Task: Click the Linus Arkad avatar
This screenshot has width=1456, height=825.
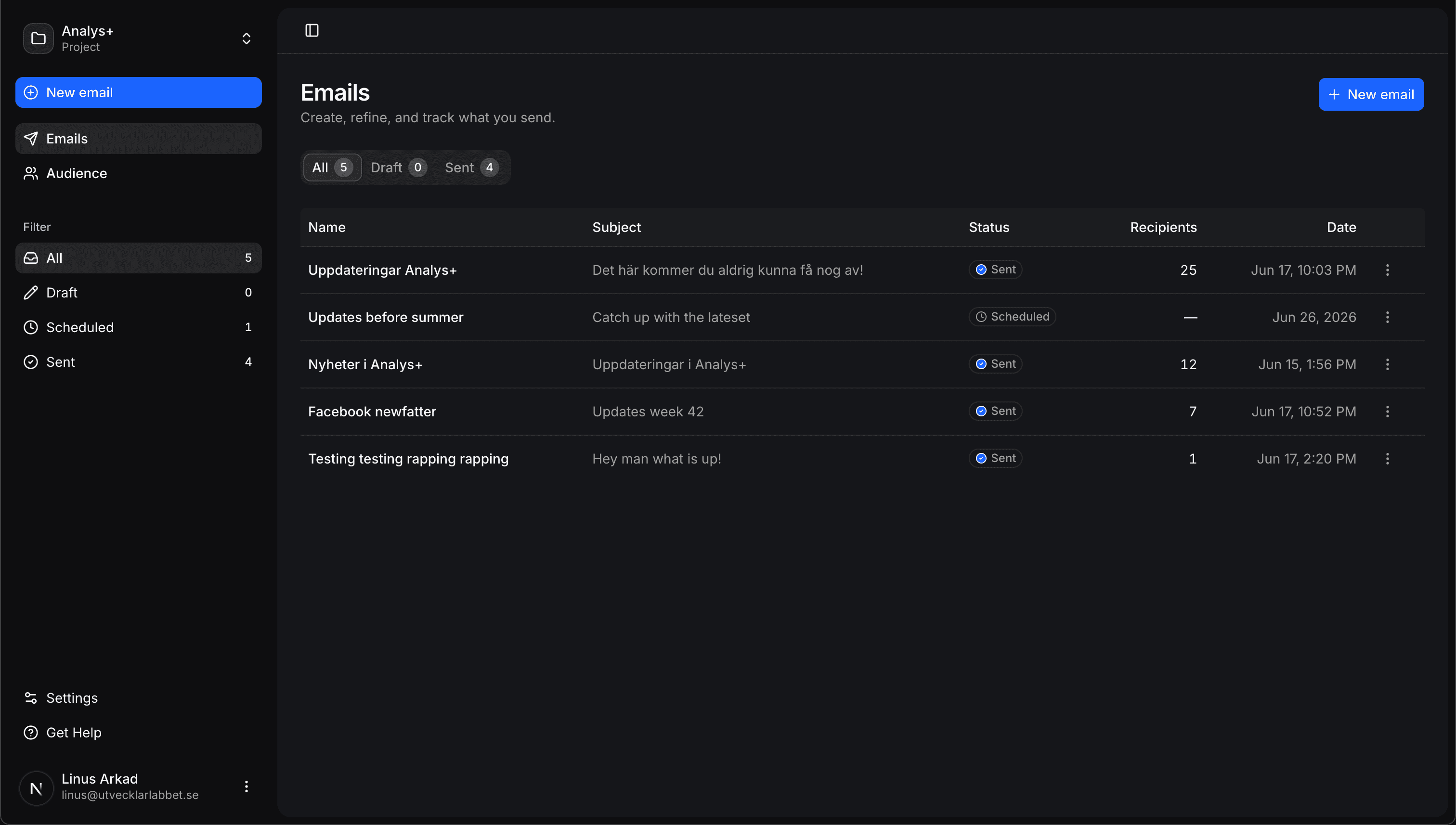Action: coord(36,787)
